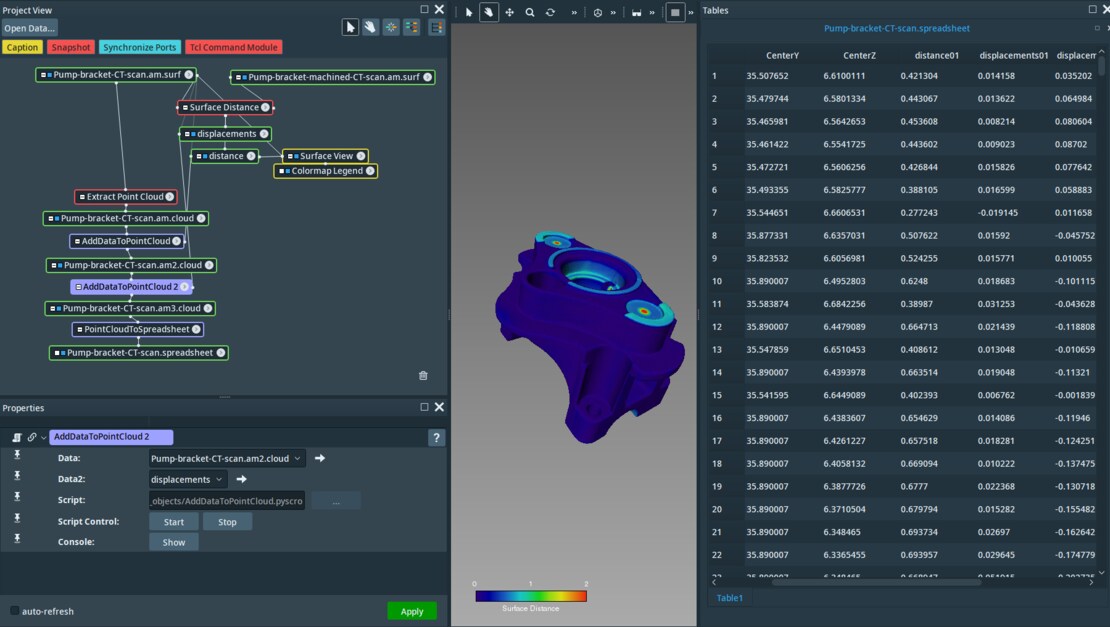
Task: Select the Translate (move) tool in the viewer toolbar
Action: coord(510,13)
